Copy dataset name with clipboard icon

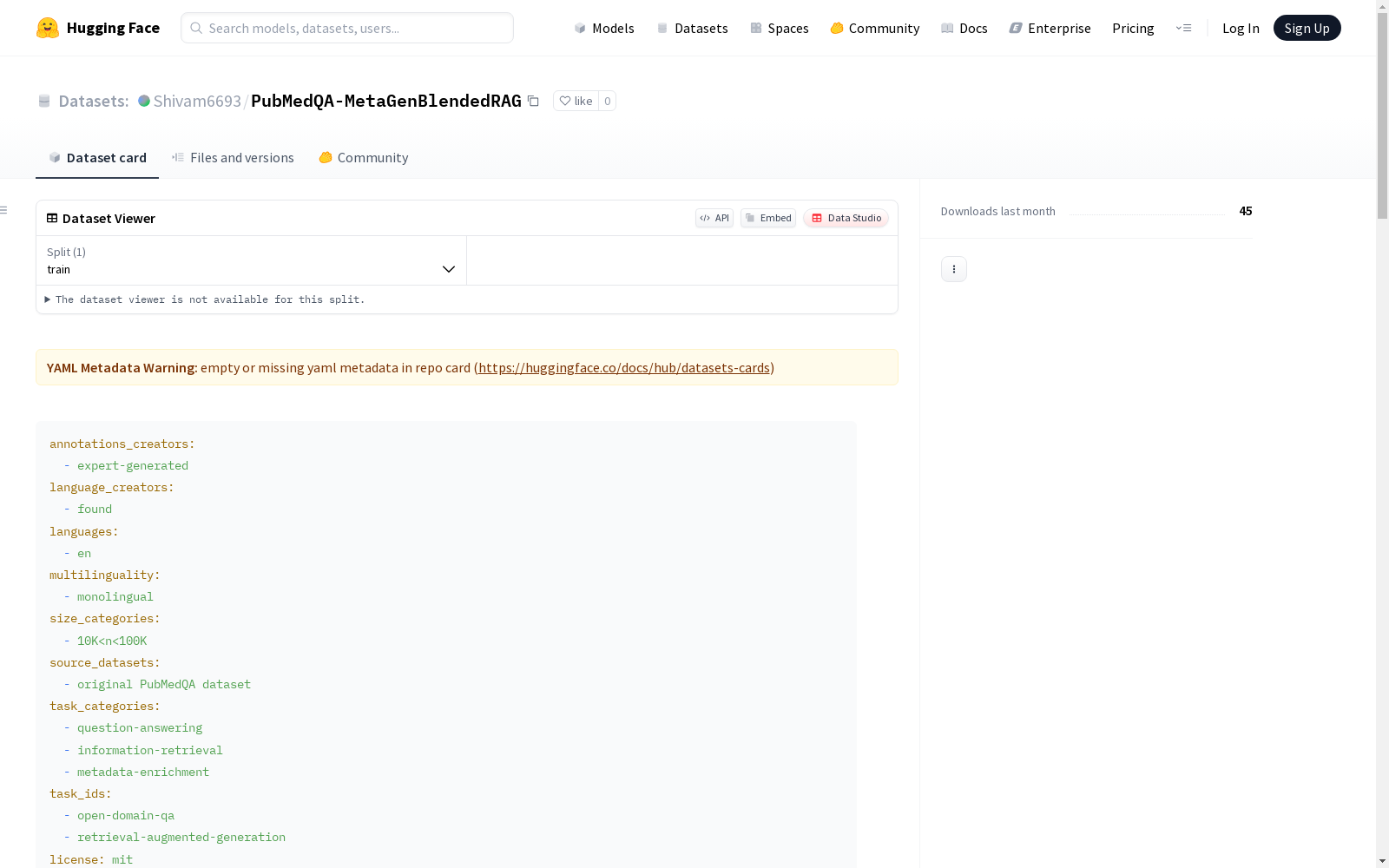pos(533,101)
